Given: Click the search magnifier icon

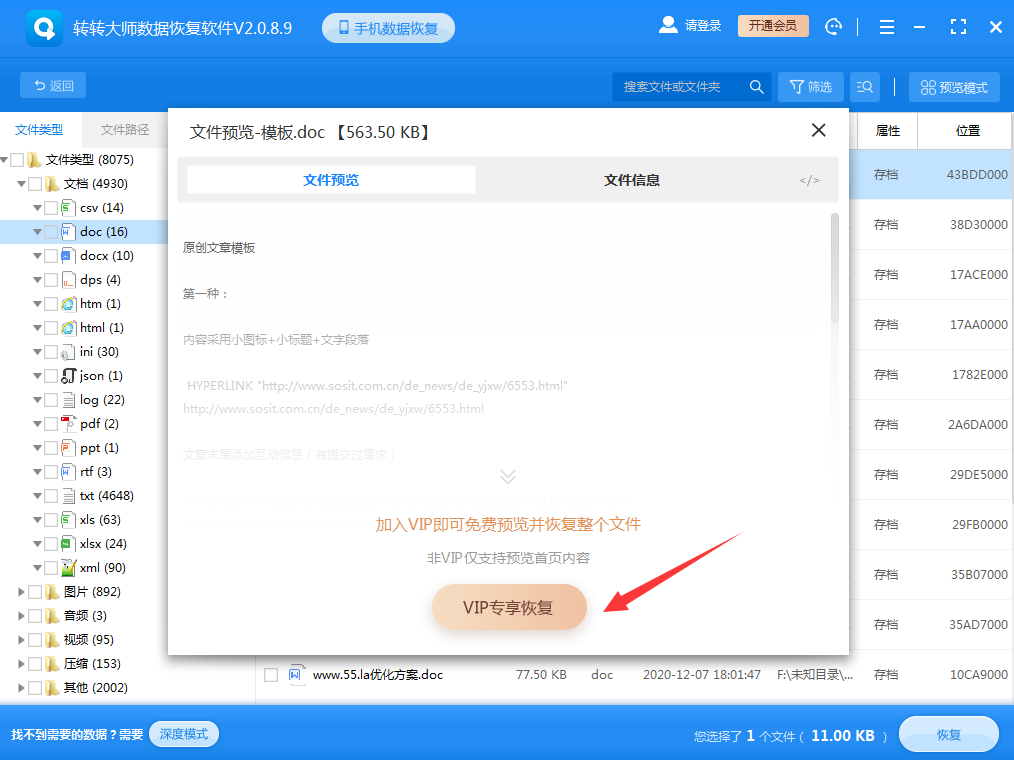Looking at the screenshot, I should coord(756,87).
